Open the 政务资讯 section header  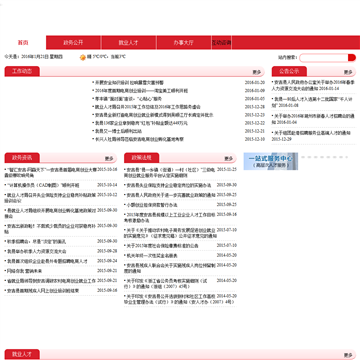[x=22, y=158]
